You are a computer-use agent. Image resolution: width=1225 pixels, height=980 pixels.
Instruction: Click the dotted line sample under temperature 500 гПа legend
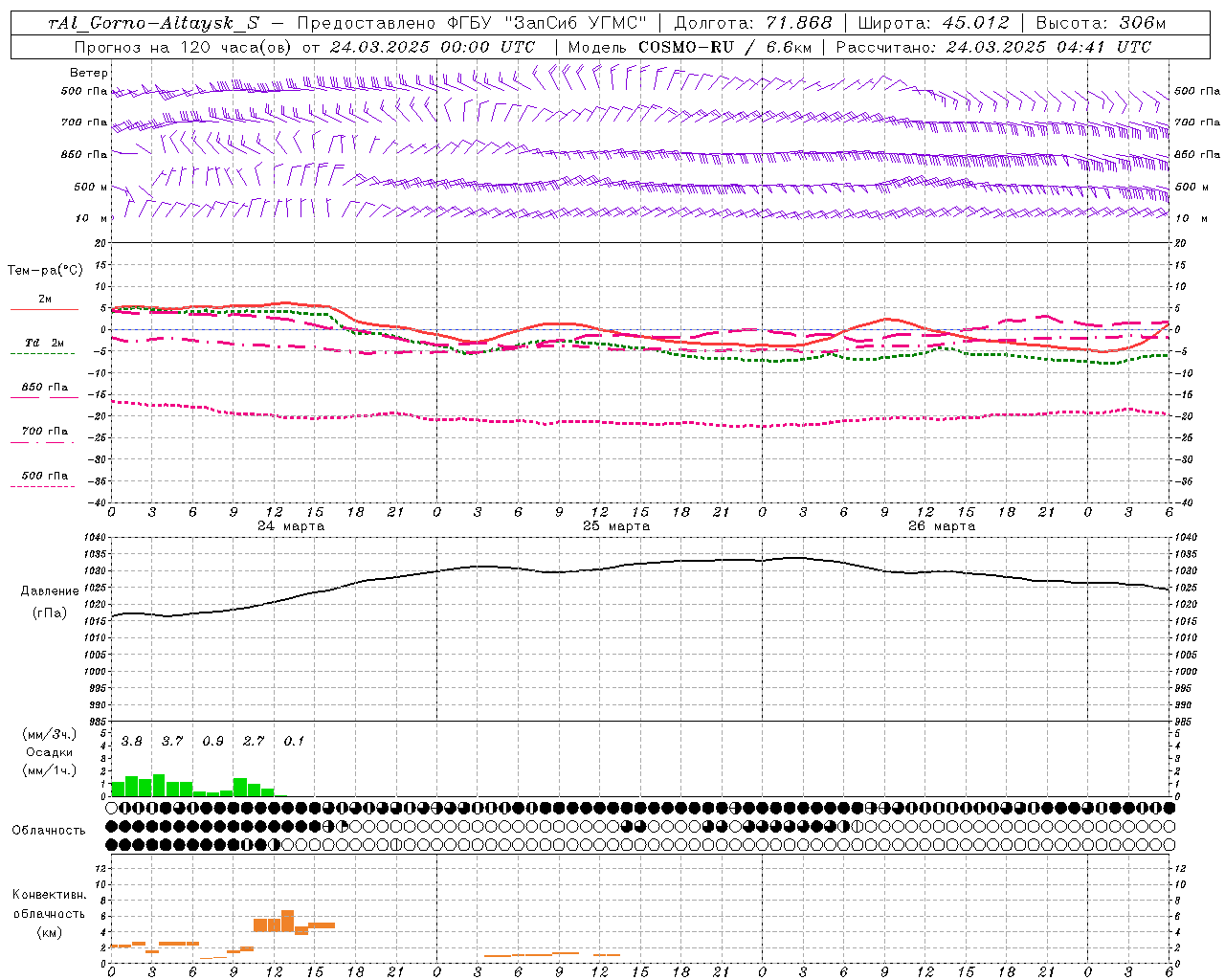(42, 486)
